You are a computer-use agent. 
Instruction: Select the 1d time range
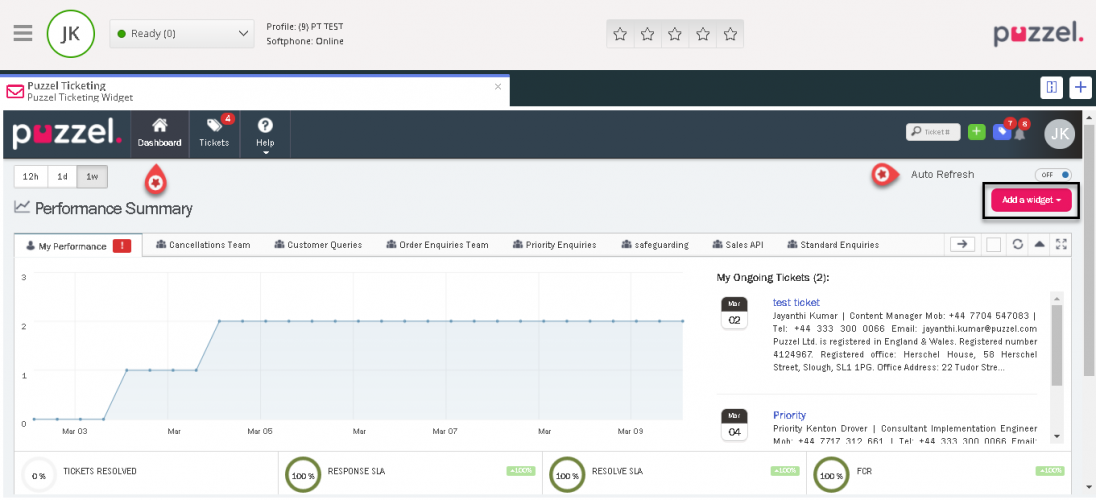click(x=62, y=177)
